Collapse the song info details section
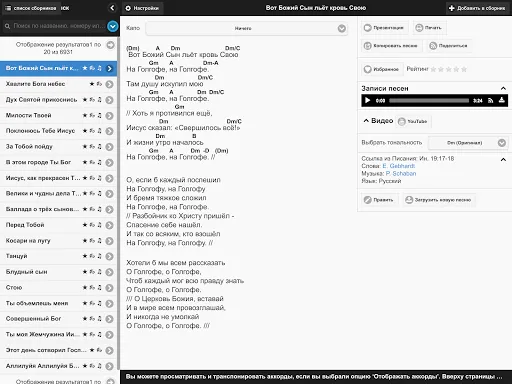This screenshot has height=384, width=512. coord(503,160)
